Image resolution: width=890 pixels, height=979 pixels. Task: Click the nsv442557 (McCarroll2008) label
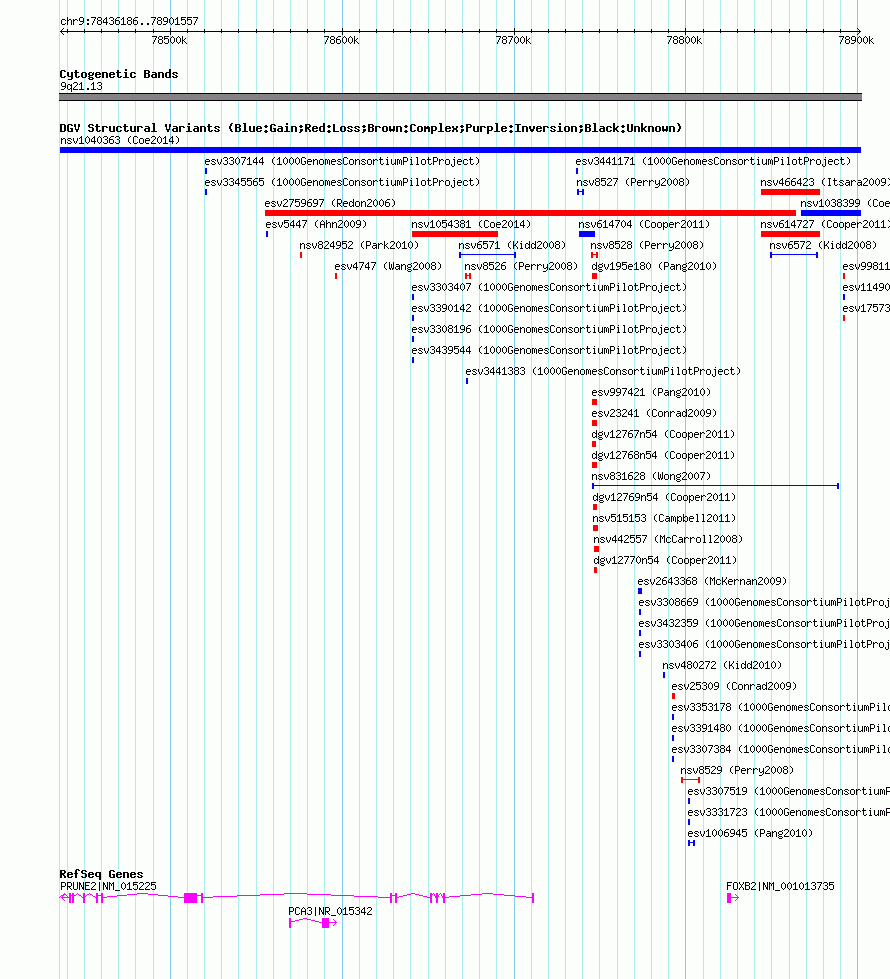pyautogui.click(x=668, y=539)
